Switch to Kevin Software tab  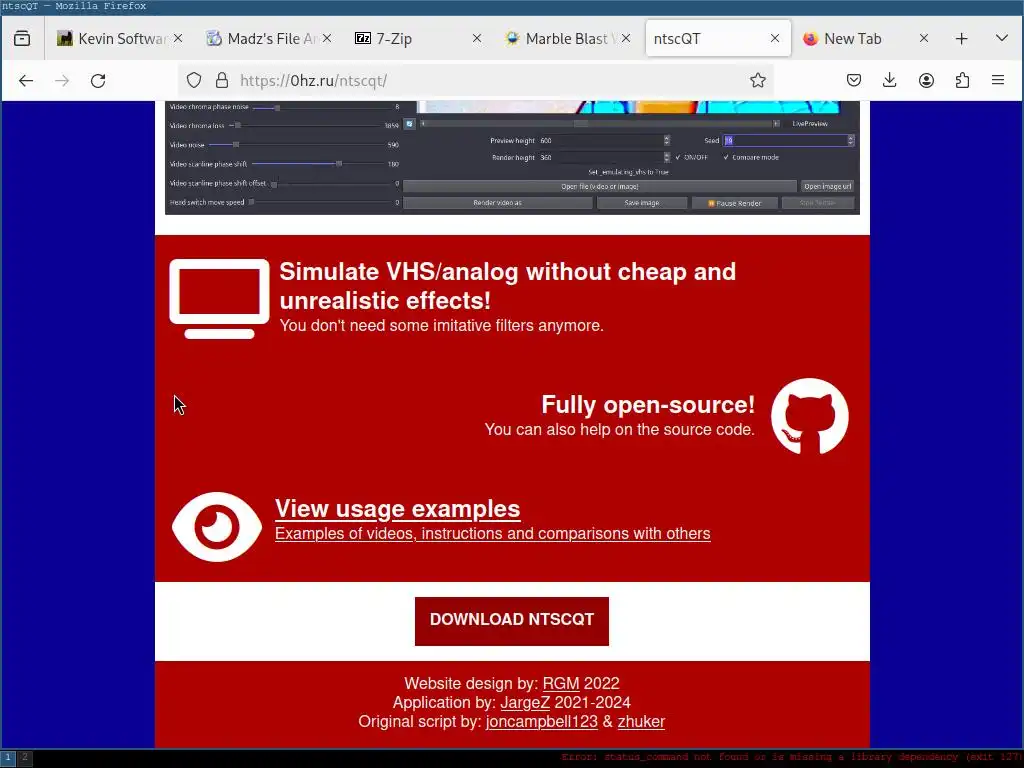(x=120, y=39)
